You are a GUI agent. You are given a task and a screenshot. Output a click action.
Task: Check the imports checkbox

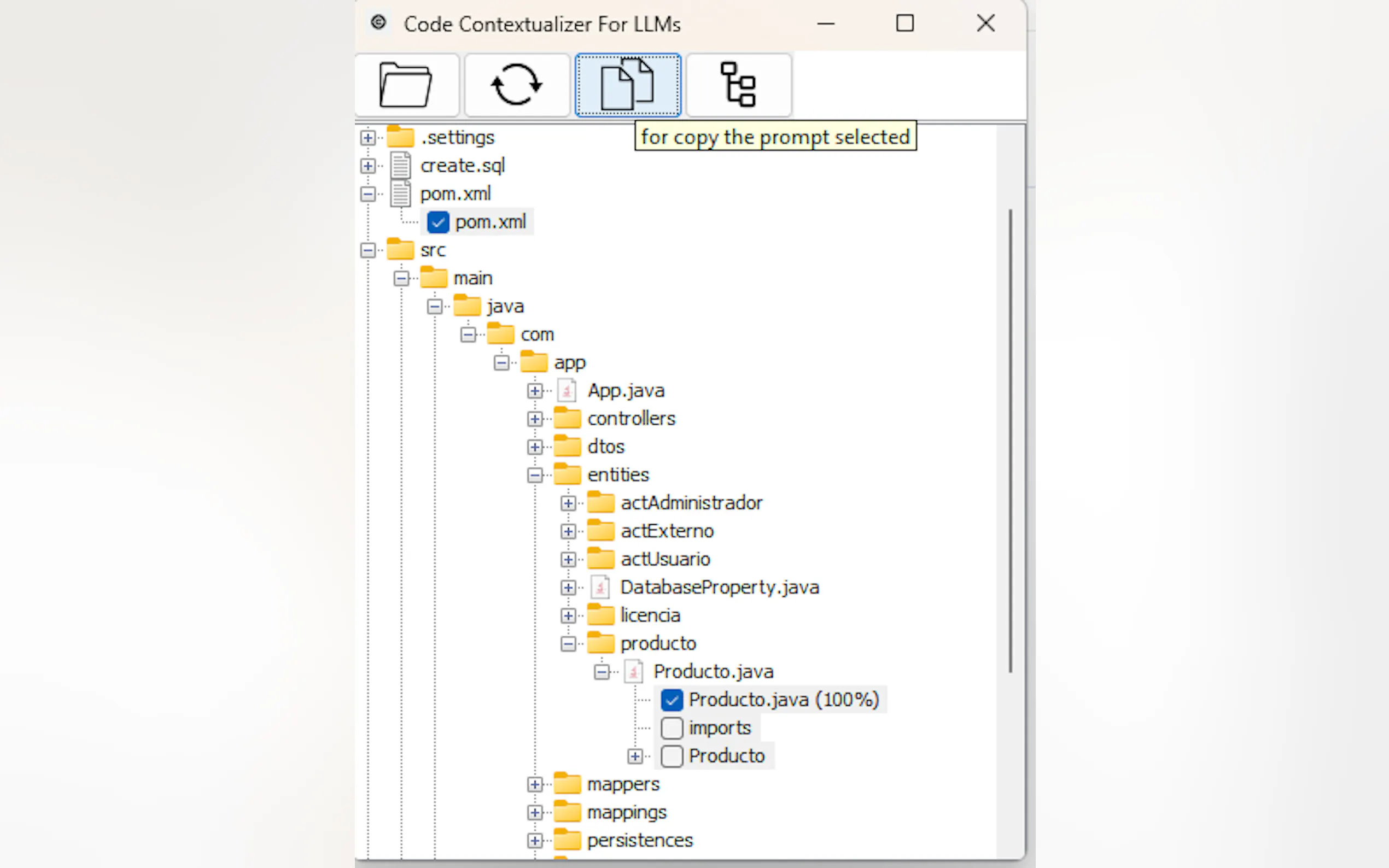click(671, 728)
